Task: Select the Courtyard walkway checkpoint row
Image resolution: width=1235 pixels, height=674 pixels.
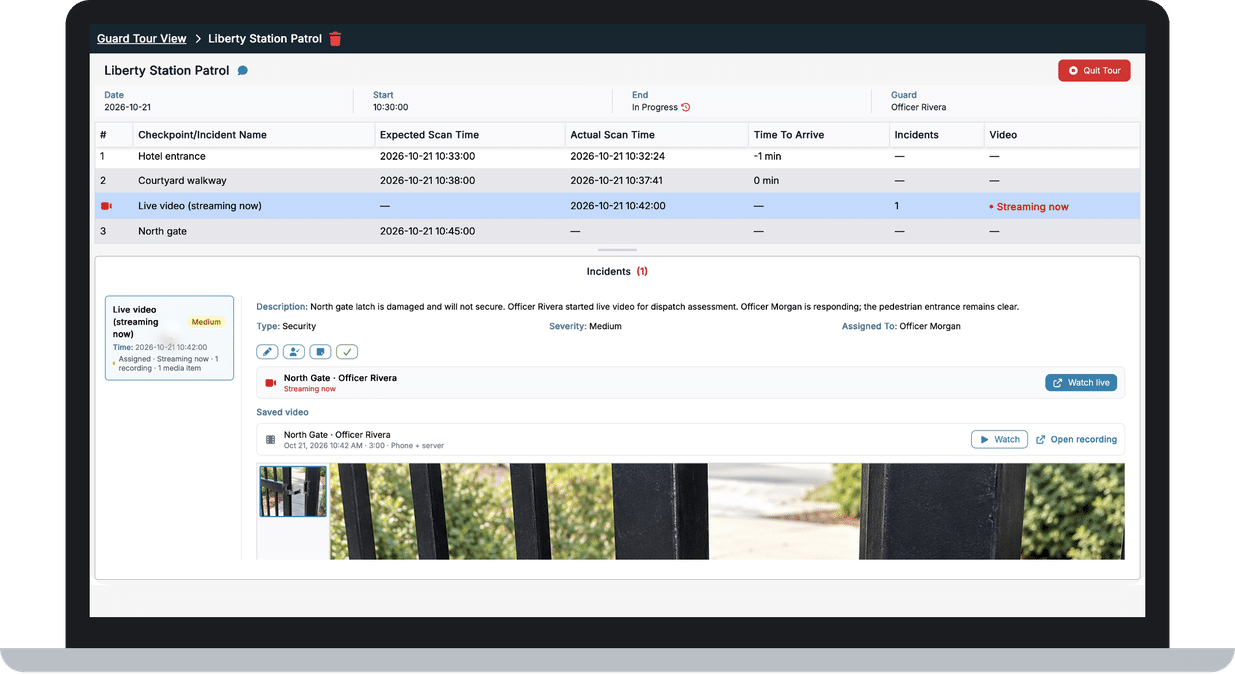Action: (x=617, y=181)
